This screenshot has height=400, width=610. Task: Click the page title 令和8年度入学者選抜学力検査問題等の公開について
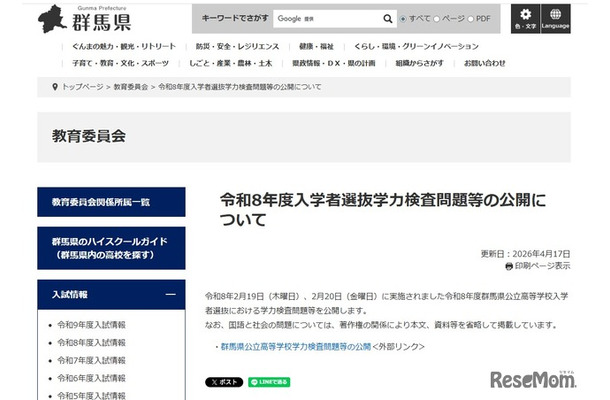pos(383,210)
